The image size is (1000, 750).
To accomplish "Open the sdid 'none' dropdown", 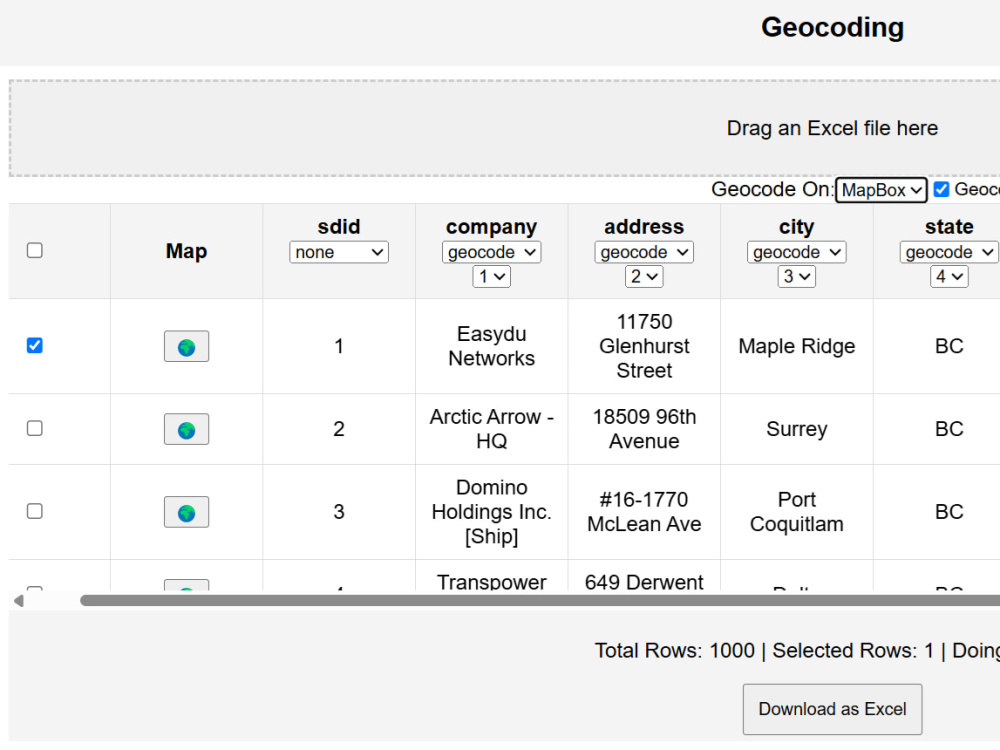I will click(x=339, y=253).
